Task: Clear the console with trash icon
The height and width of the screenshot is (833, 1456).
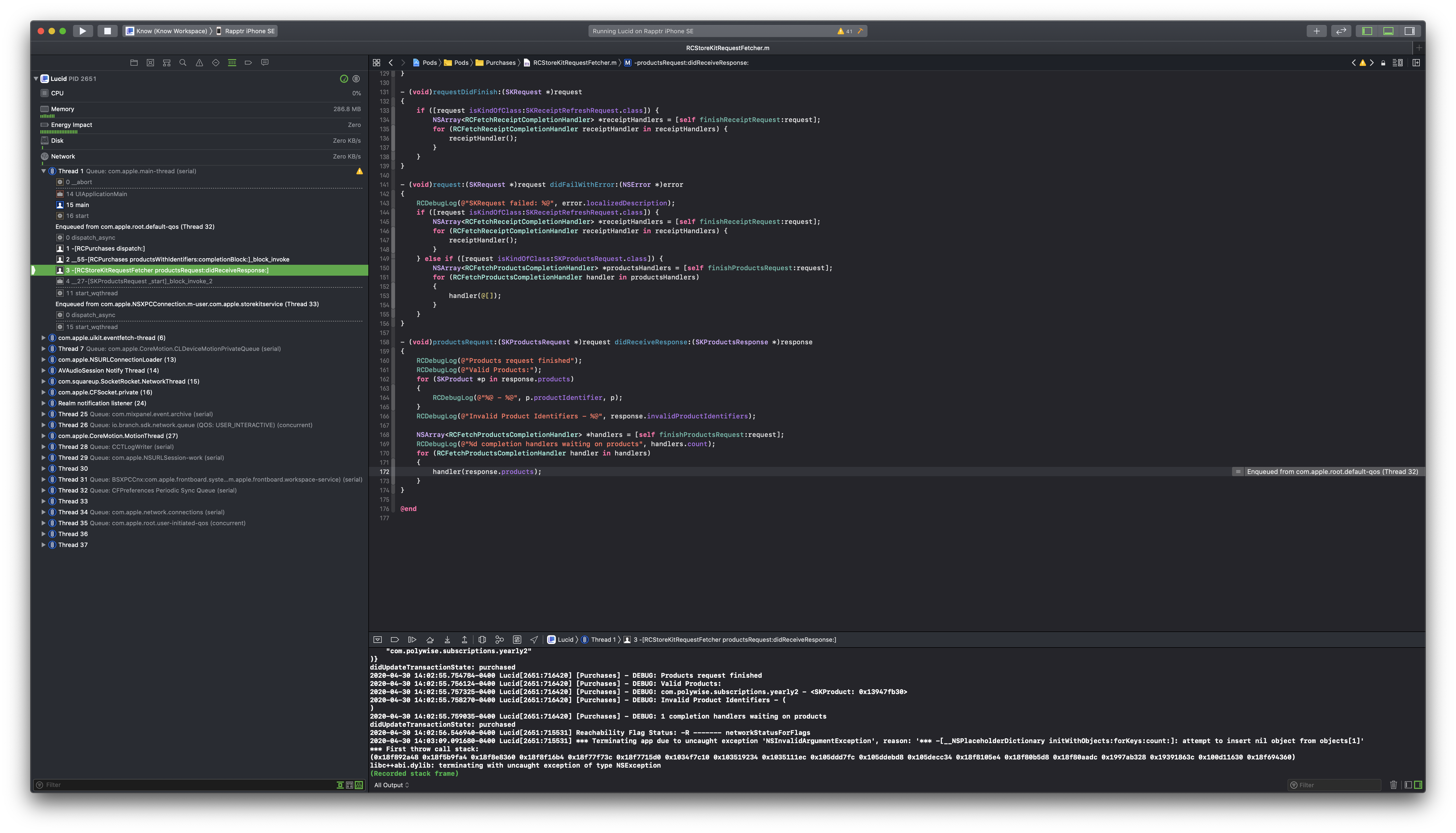Action: pos(1394,785)
